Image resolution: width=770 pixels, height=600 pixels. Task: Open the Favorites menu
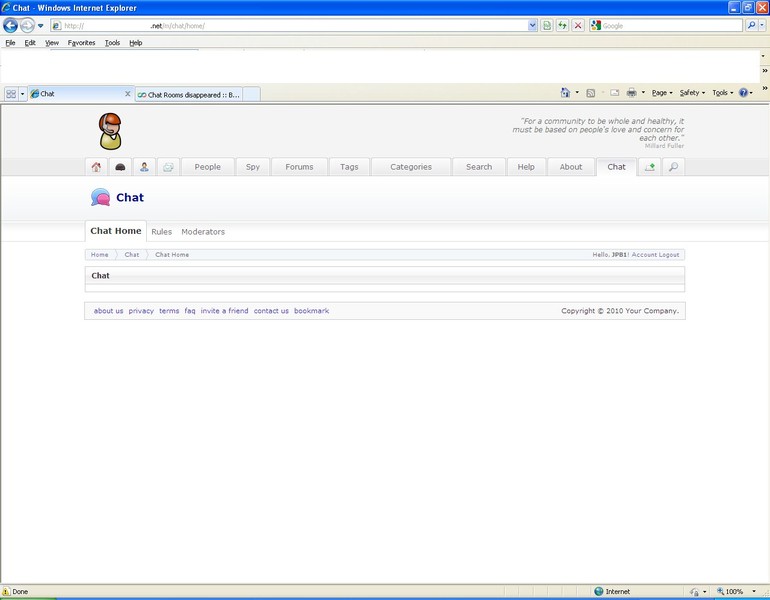(82, 43)
